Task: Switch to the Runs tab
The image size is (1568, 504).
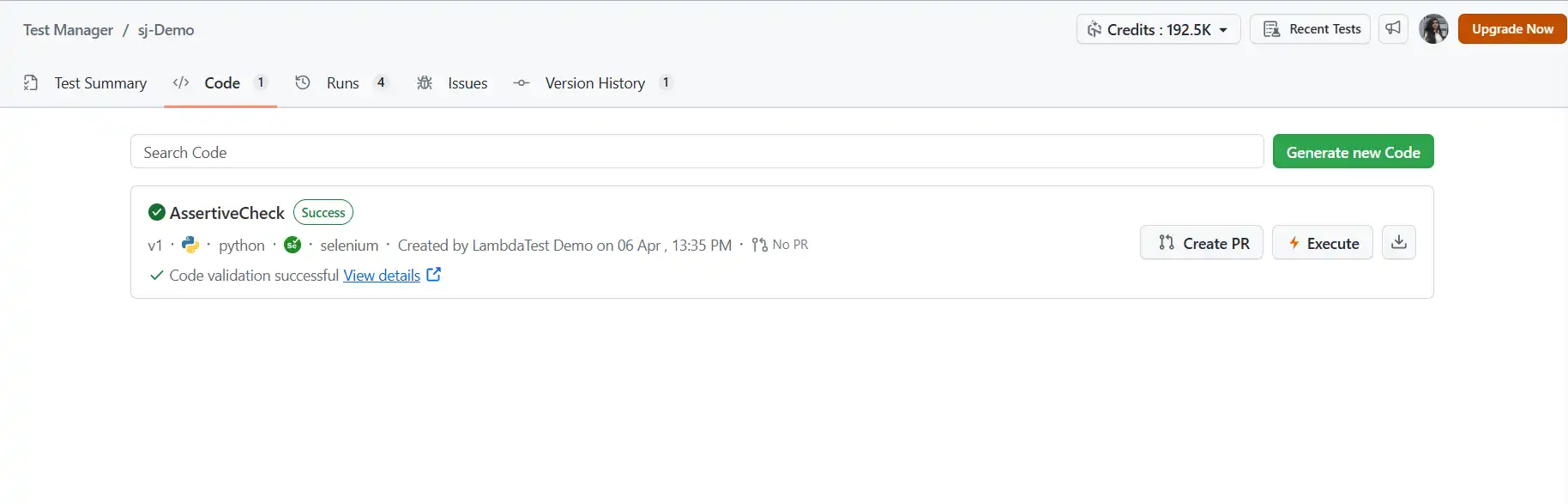Action: (x=342, y=83)
